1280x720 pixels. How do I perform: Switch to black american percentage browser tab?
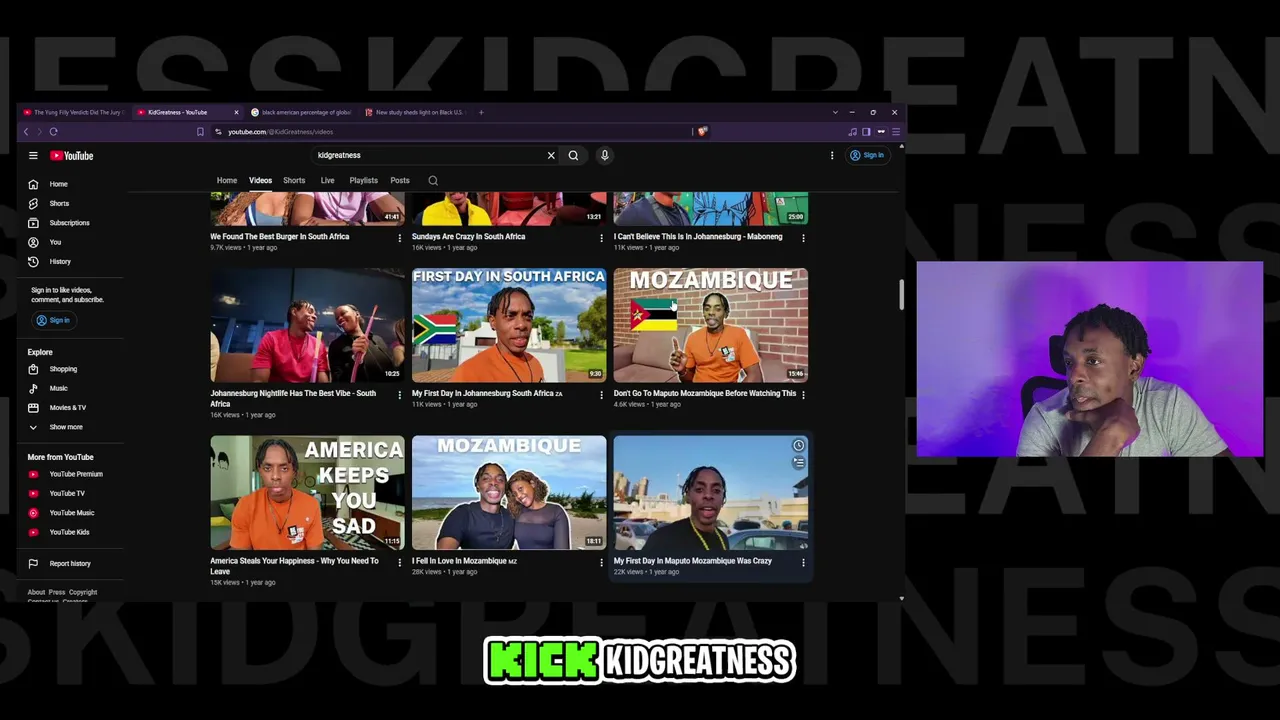point(303,112)
